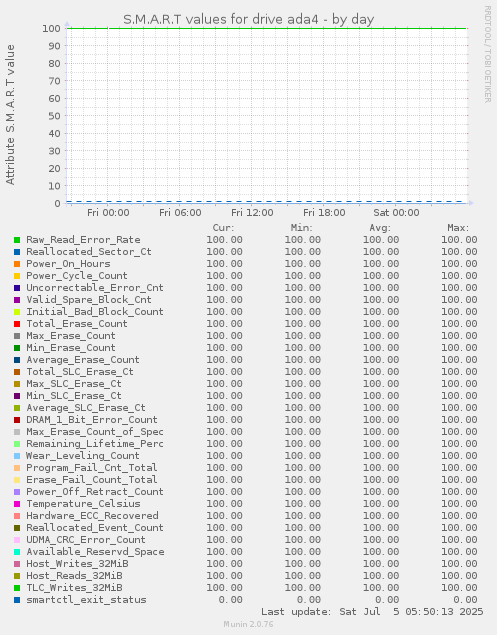
Task: Click the Max column header
Action: click(x=458, y=228)
